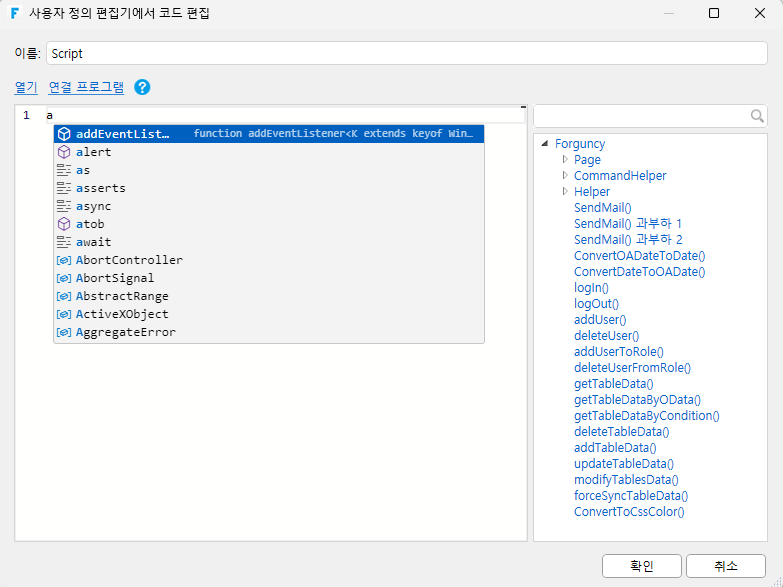
Task: Click the Script name input field
Action: [406, 53]
